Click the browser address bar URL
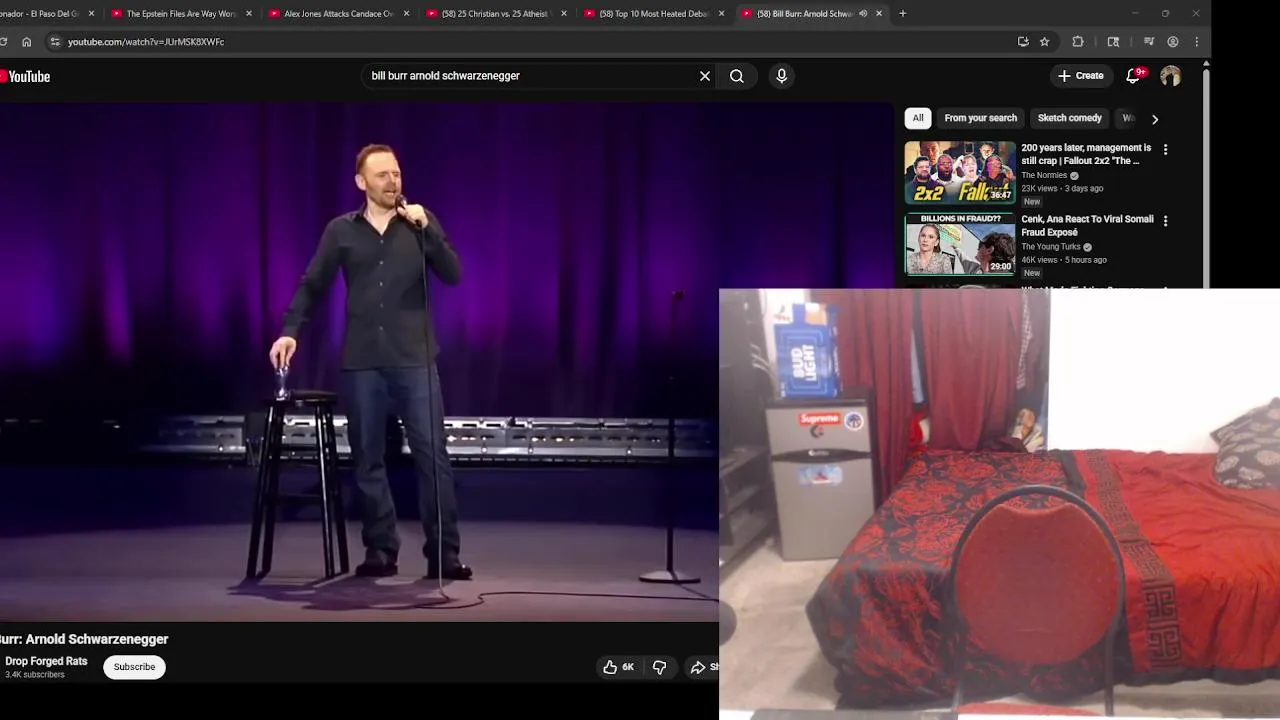This screenshot has width=1280, height=720. tap(146, 42)
